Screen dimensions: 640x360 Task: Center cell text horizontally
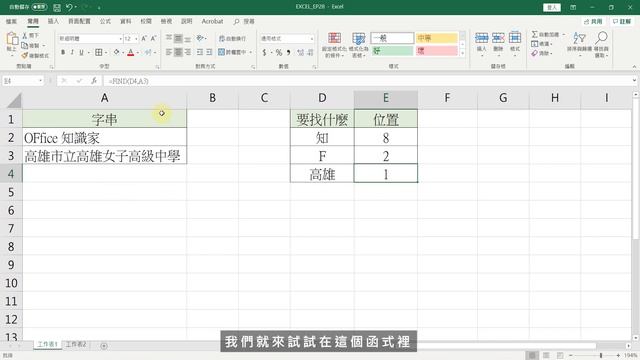click(x=178, y=52)
